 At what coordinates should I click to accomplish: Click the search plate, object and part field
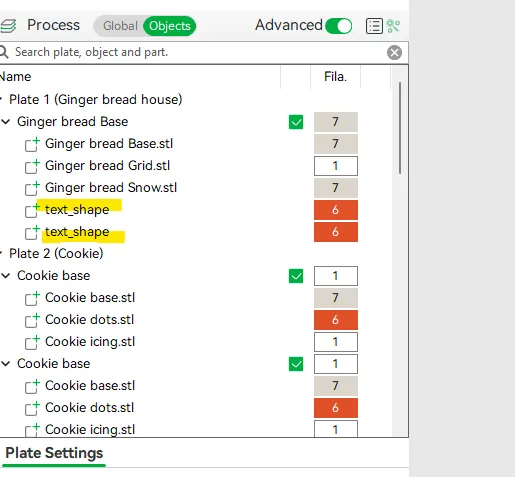point(198,52)
